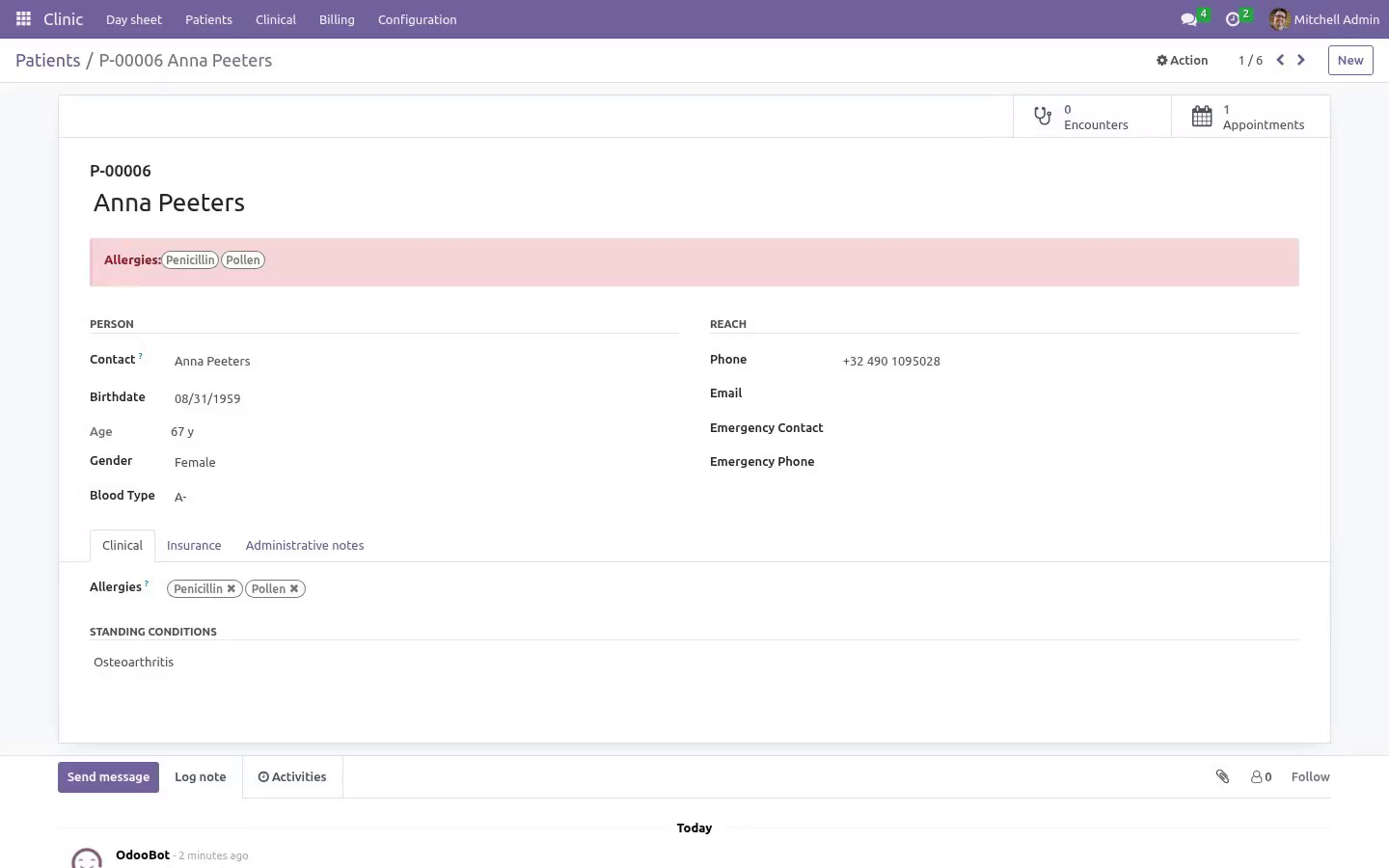Remove Pollen allergy tag with x
Viewport: 1389px width, 868px height.
pyautogui.click(x=294, y=588)
